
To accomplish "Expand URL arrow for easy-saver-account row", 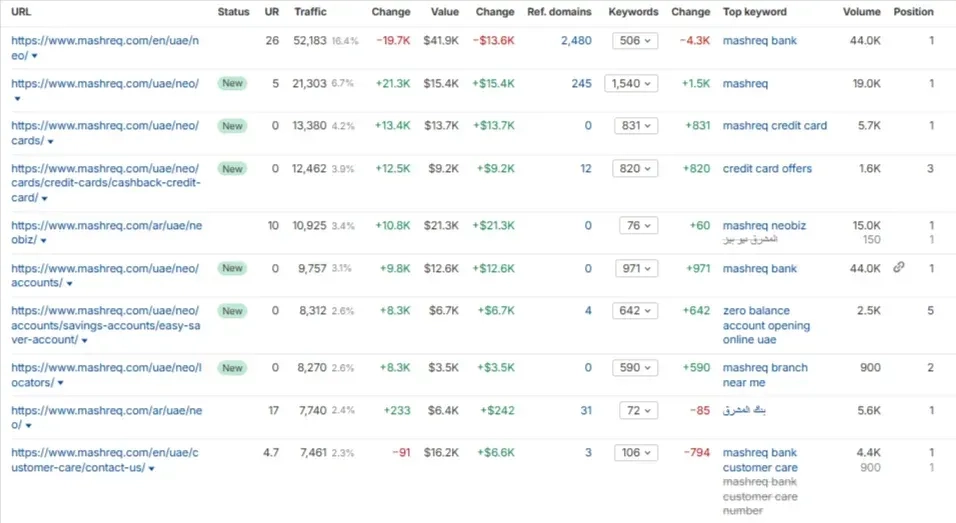I will tap(85, 341).
